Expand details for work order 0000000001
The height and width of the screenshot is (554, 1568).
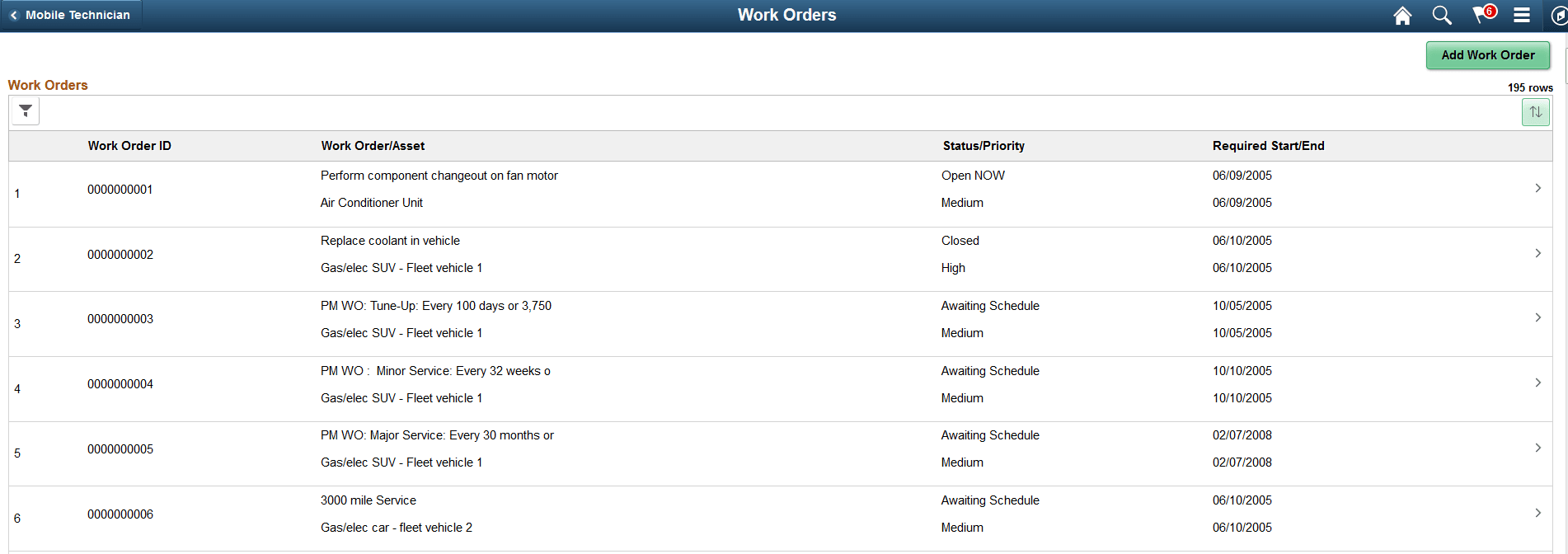pos(1537,188)
